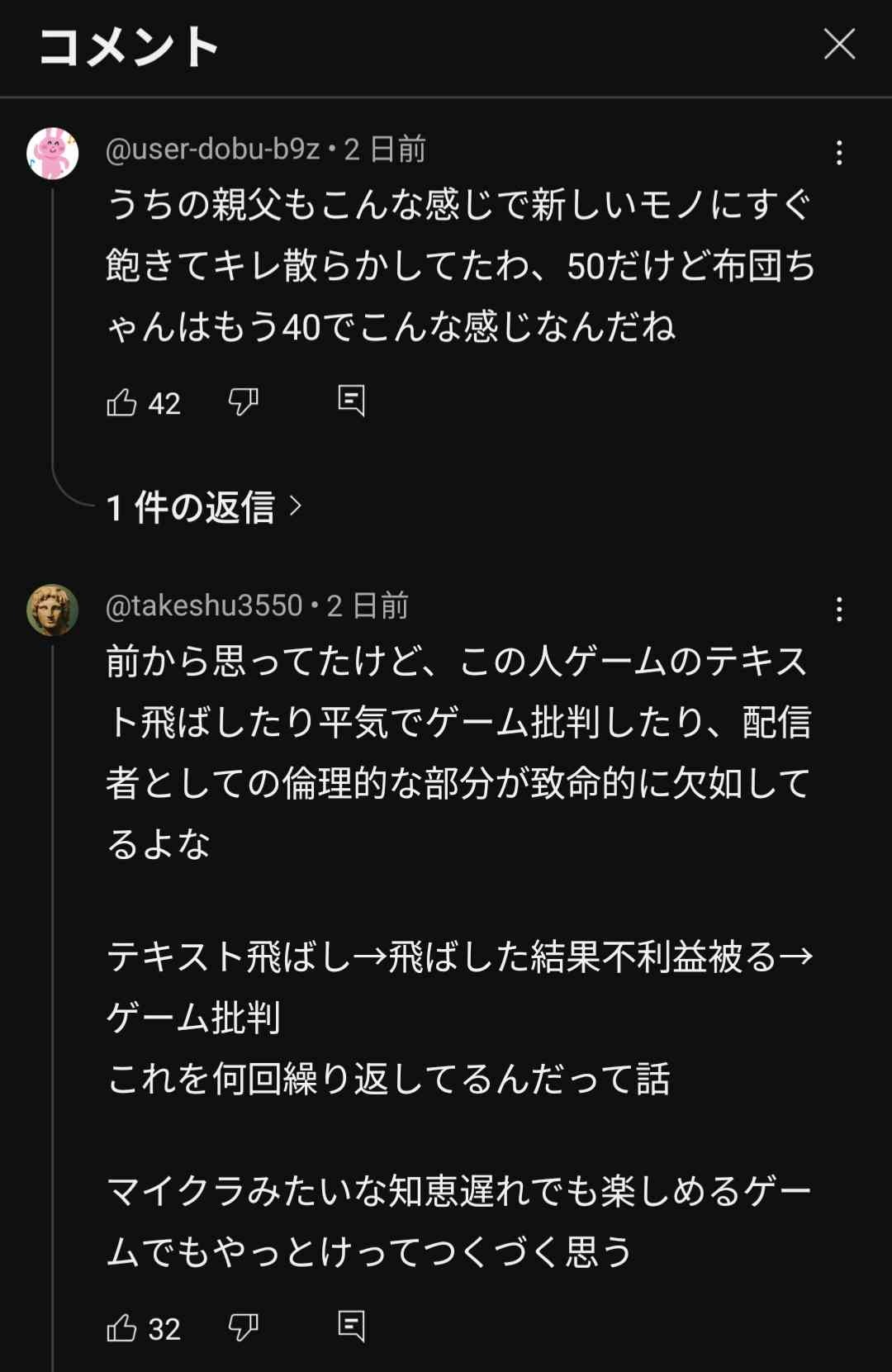Click the コメント header title

tap(128, 46)
